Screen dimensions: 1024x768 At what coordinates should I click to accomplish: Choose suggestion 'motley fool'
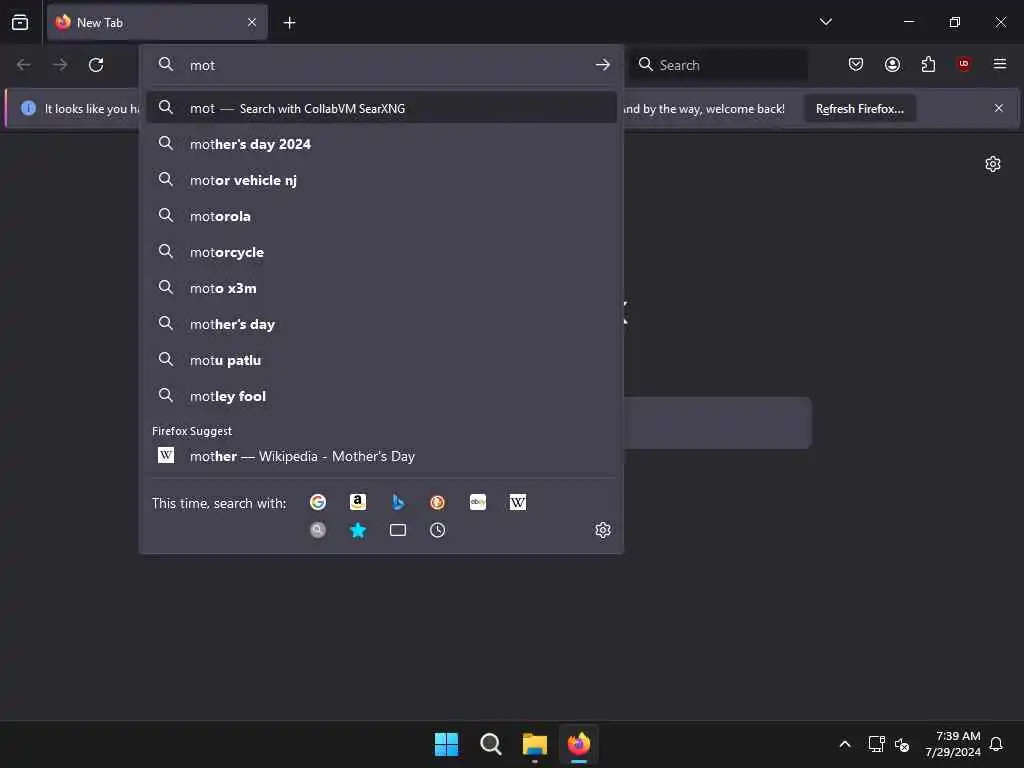(381, 396)
